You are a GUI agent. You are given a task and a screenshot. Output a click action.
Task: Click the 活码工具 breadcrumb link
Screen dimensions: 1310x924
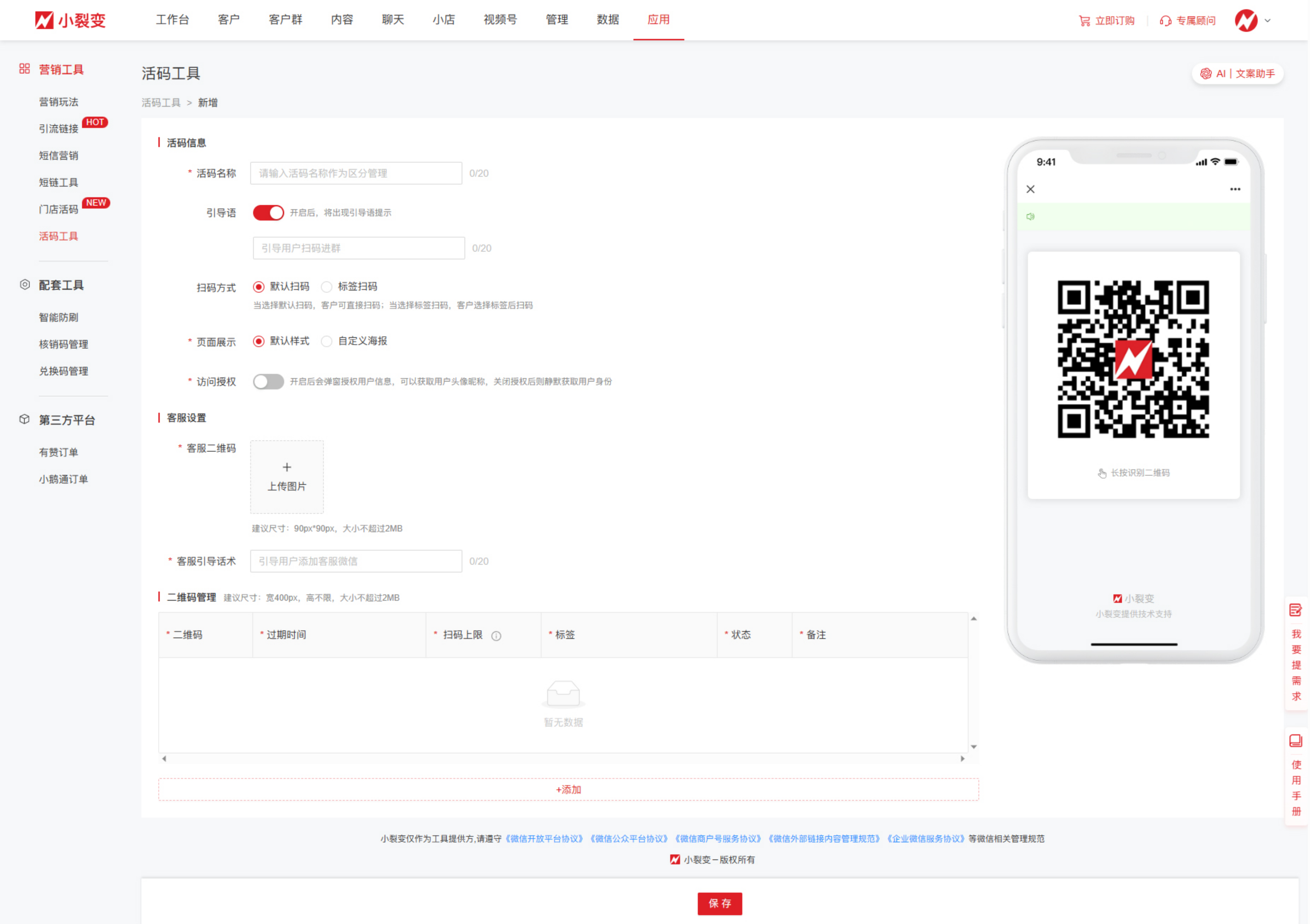tap(161, 103)
